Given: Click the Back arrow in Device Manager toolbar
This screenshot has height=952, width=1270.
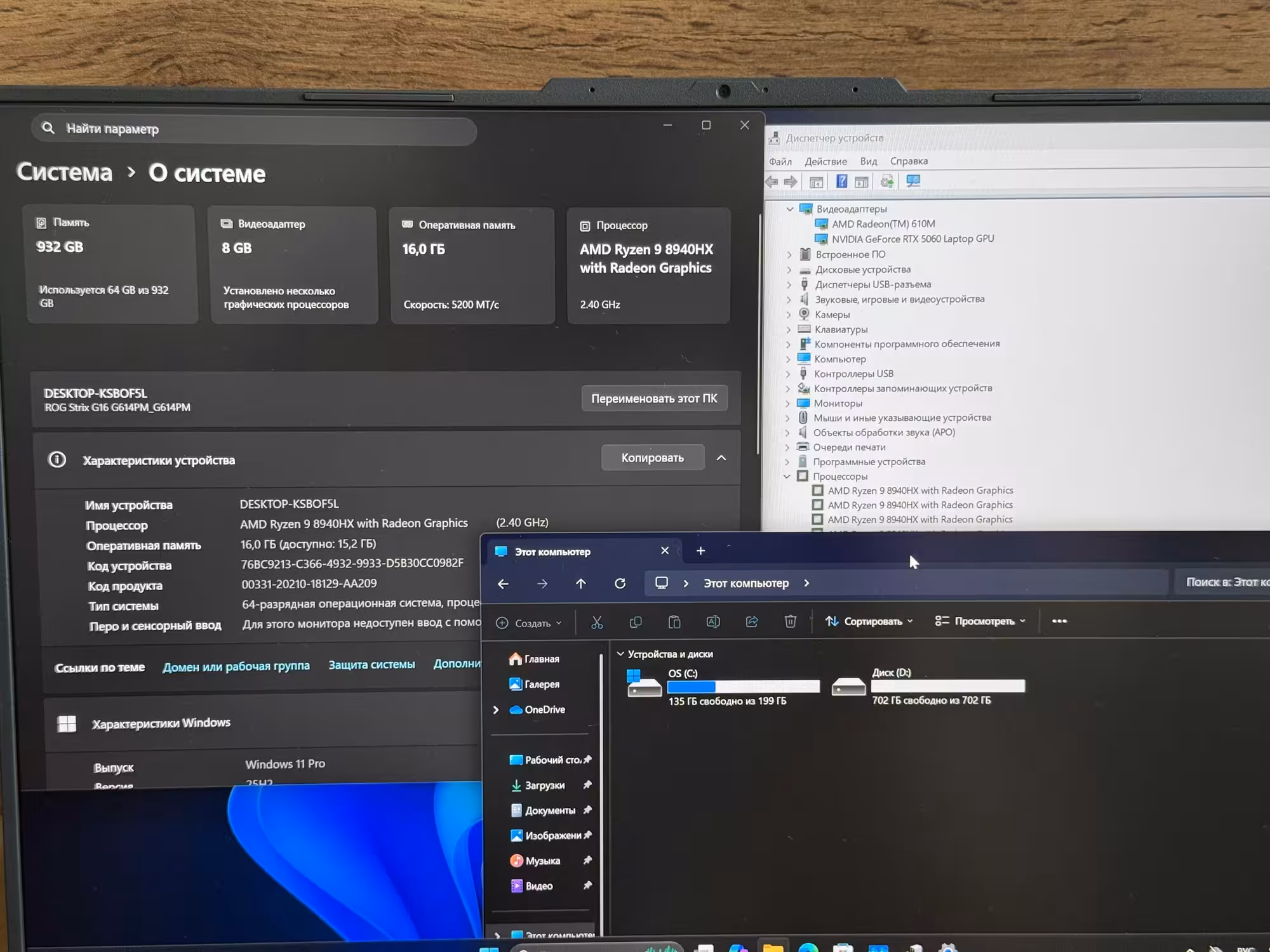Looking at the screenshot, I should click(772, 182).
